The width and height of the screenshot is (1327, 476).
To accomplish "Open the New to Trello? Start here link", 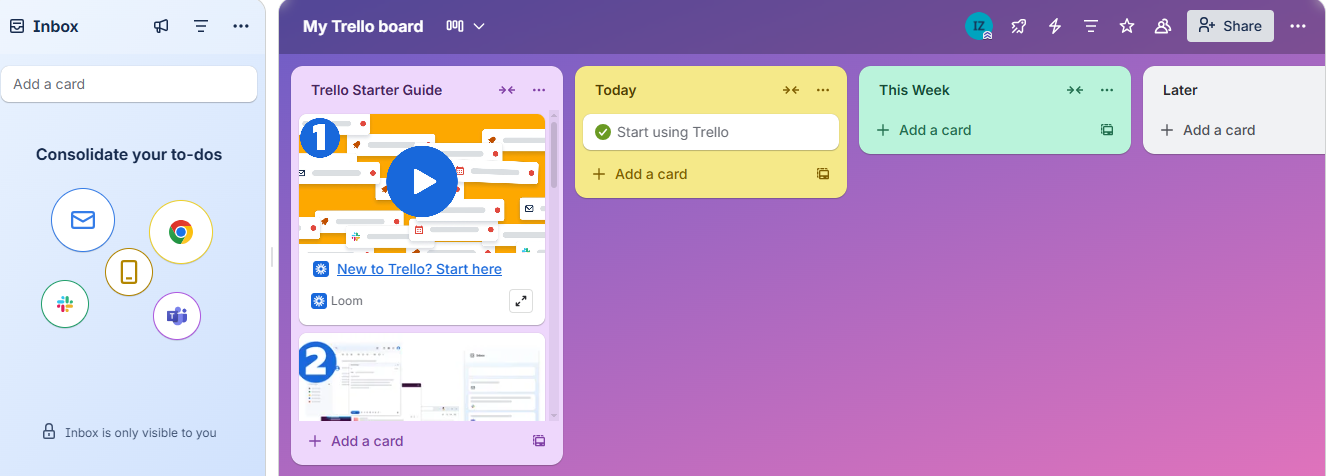I will point(419,269).
